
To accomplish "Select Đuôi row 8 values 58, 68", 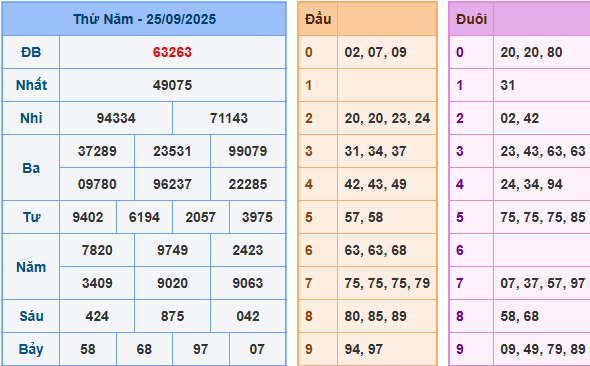I will tap(520, 316).
